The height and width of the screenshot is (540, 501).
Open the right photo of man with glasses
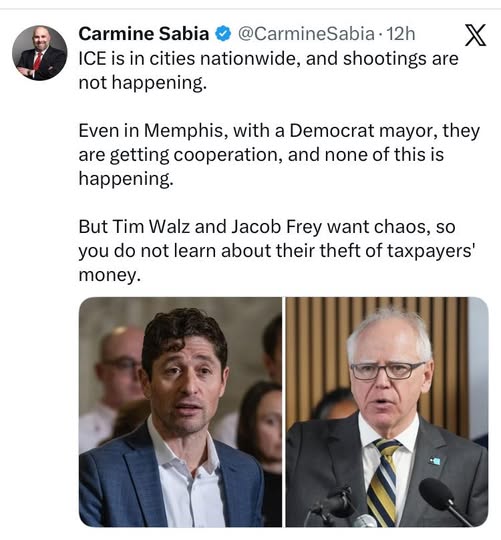click(387, 412)
